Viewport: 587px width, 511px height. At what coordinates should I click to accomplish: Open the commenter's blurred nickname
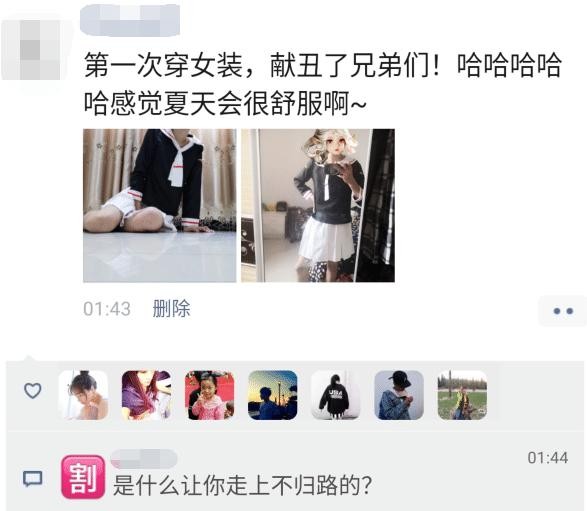tap(144, 459)
